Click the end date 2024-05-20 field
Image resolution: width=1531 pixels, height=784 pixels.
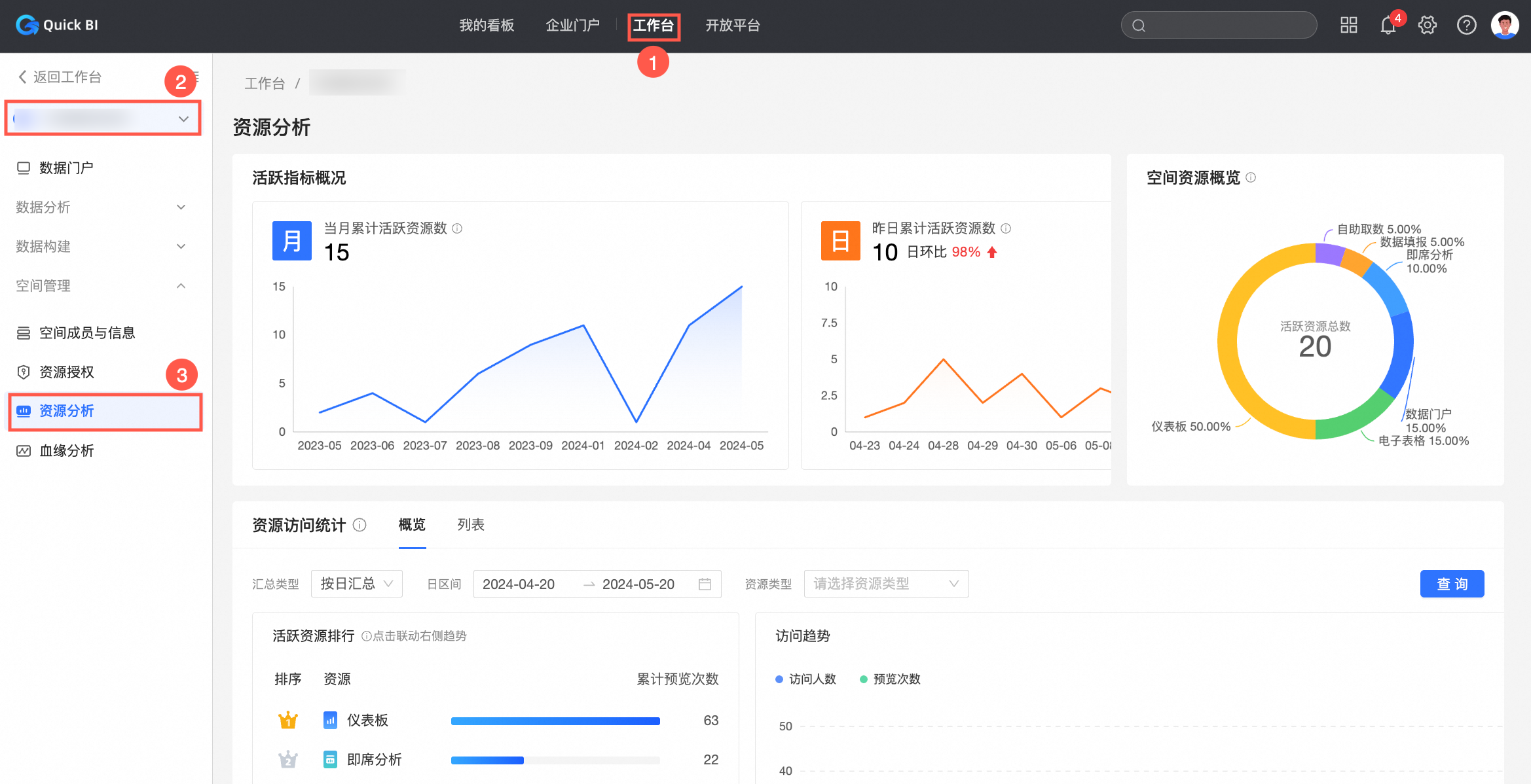(638, 584)
